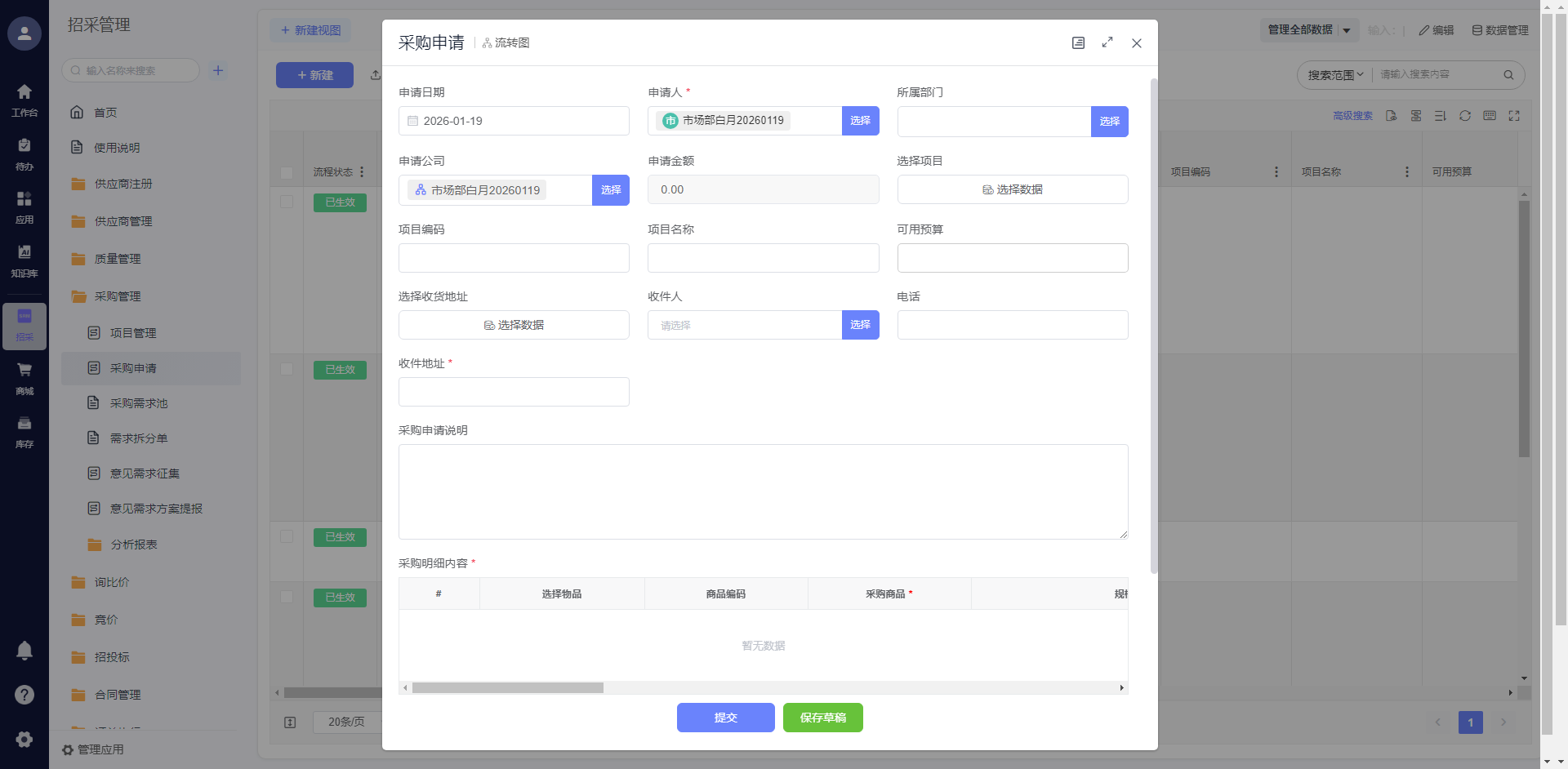This screenshot has height=769, width=1568.
Task: Check the second 已生效 row checkbox
Action: tap(287, 369)
